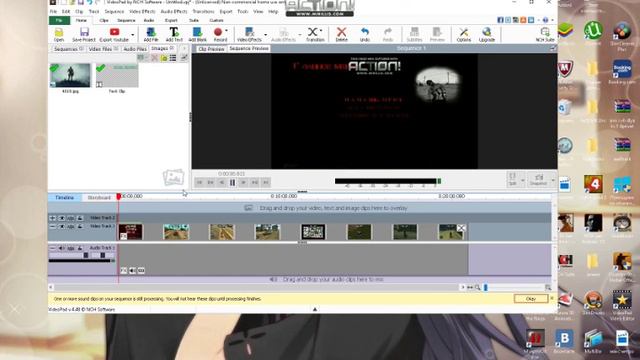Open the Transitions menu in menu bar
Image resolution: width=640 pixels, height=360 pixels.
203,11
